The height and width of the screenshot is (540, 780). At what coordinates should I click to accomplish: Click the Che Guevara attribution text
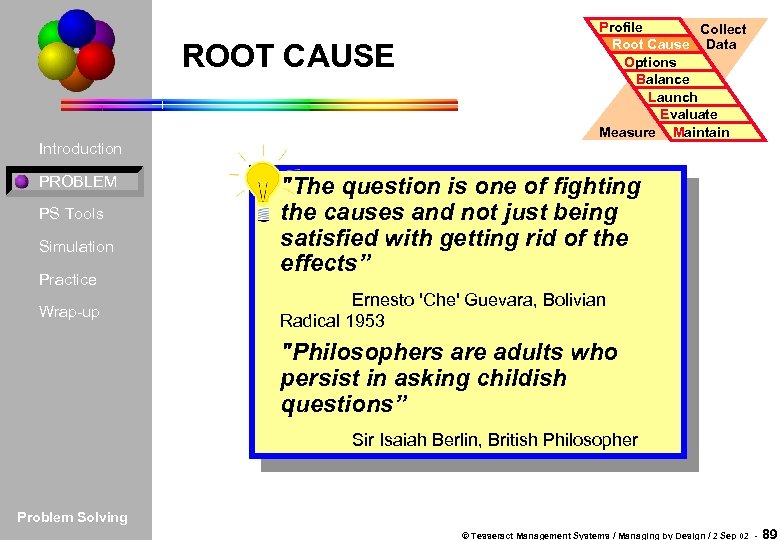443,310
